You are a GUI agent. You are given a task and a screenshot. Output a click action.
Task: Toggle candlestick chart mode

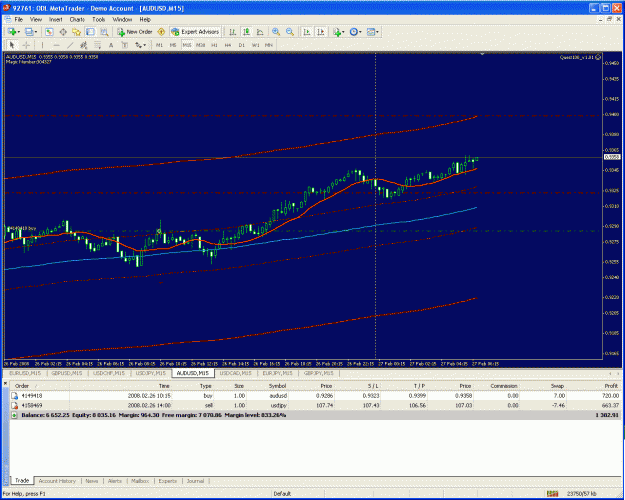(246, 32)
